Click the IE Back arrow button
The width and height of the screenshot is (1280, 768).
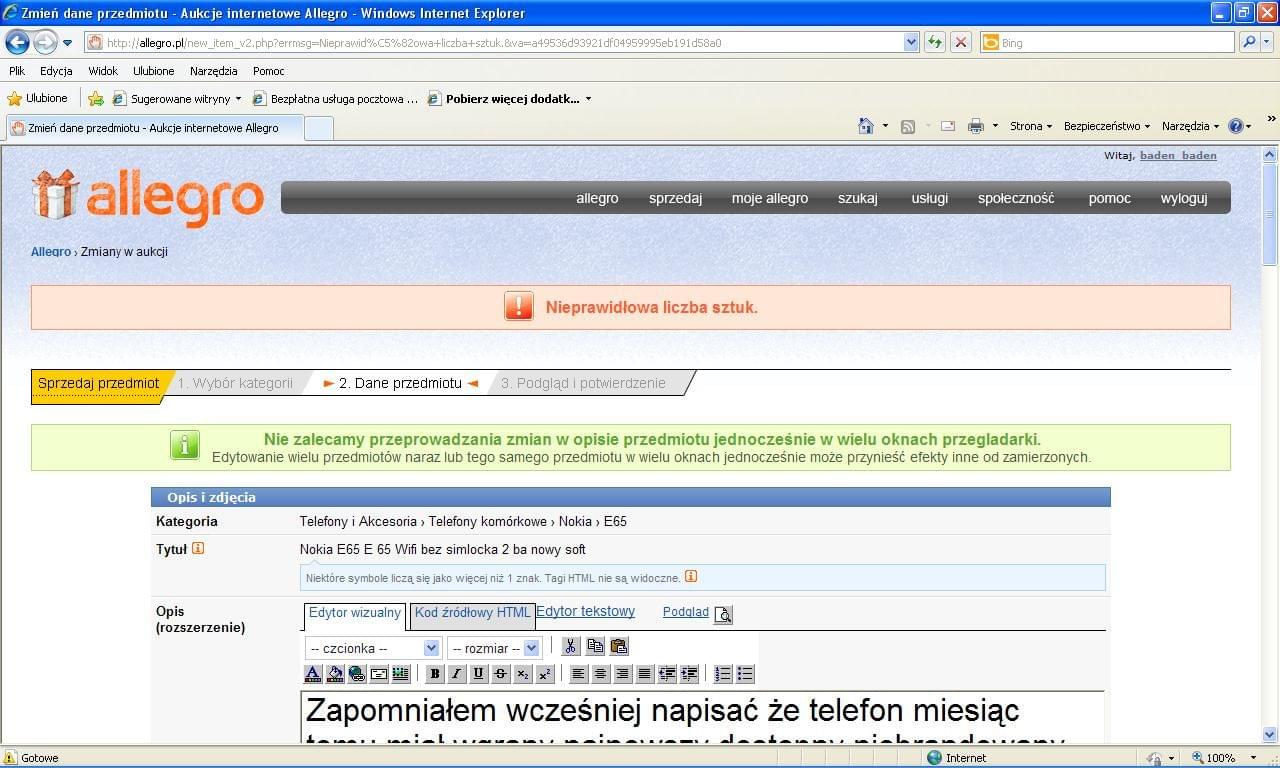tap(17, 42)
